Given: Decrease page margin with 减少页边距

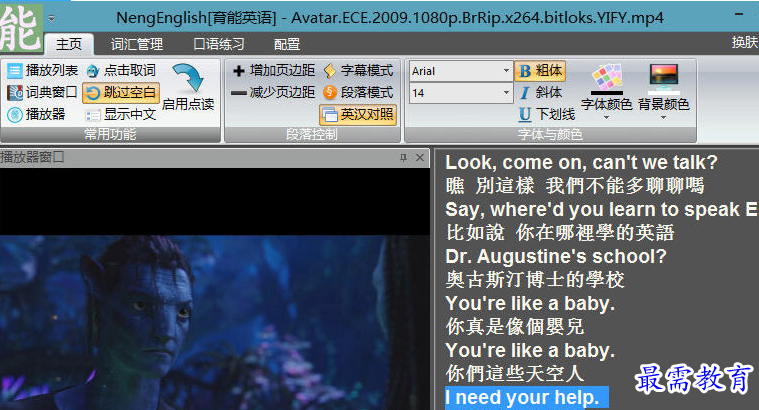Looking at the screenshot, I should (x=273, y=92).
